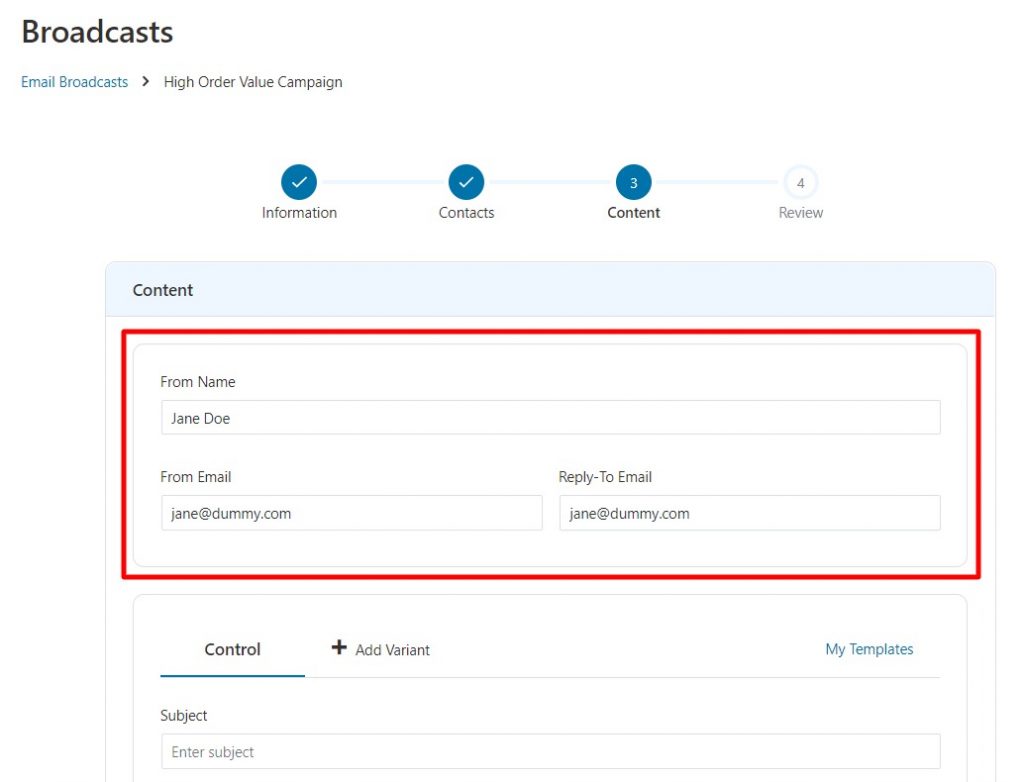This screenshot has width=1024, height=782.
Task: Focus the From Name field with Jane Doe
Action: (551, 417)
